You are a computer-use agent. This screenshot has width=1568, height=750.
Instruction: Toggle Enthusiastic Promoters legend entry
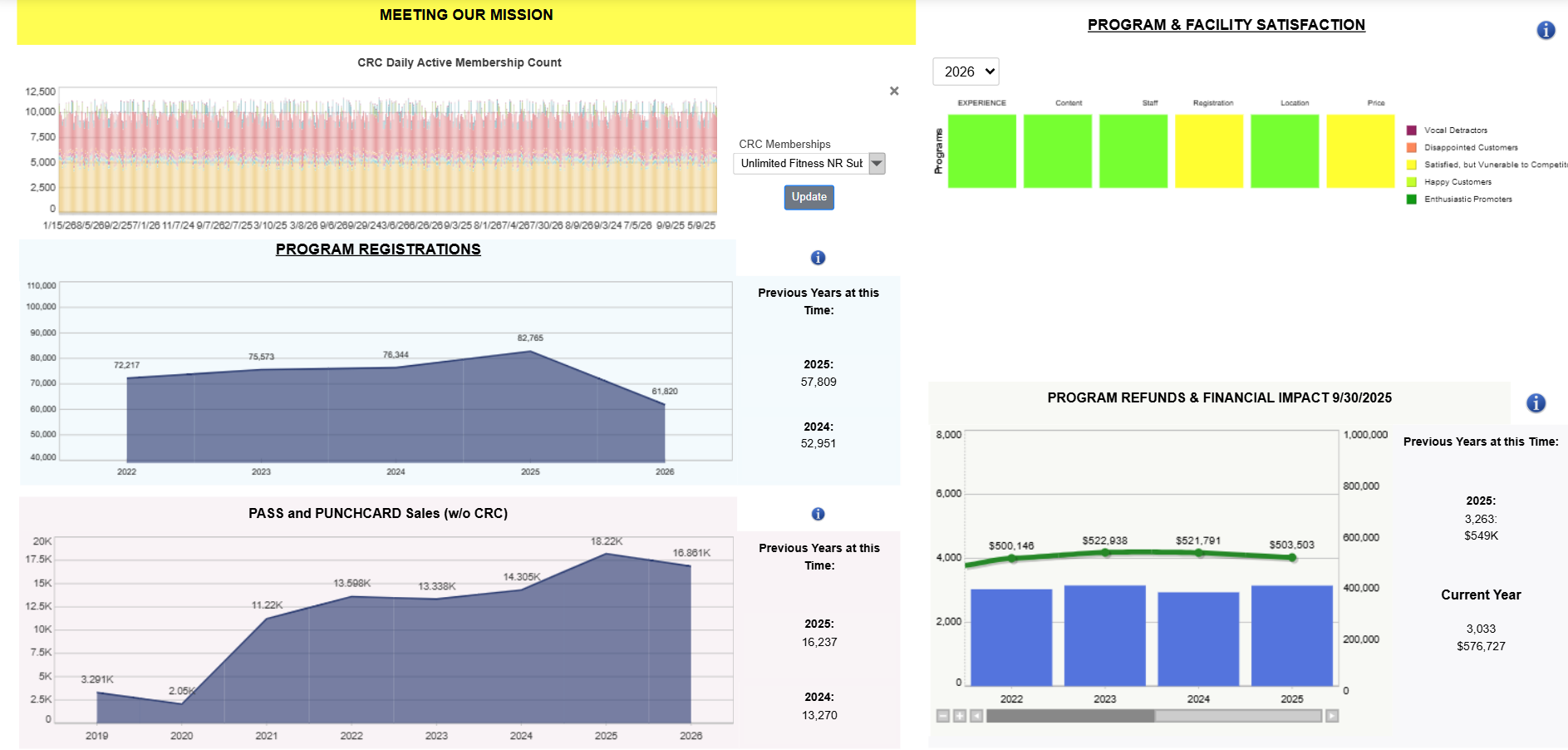point(1459,200)
